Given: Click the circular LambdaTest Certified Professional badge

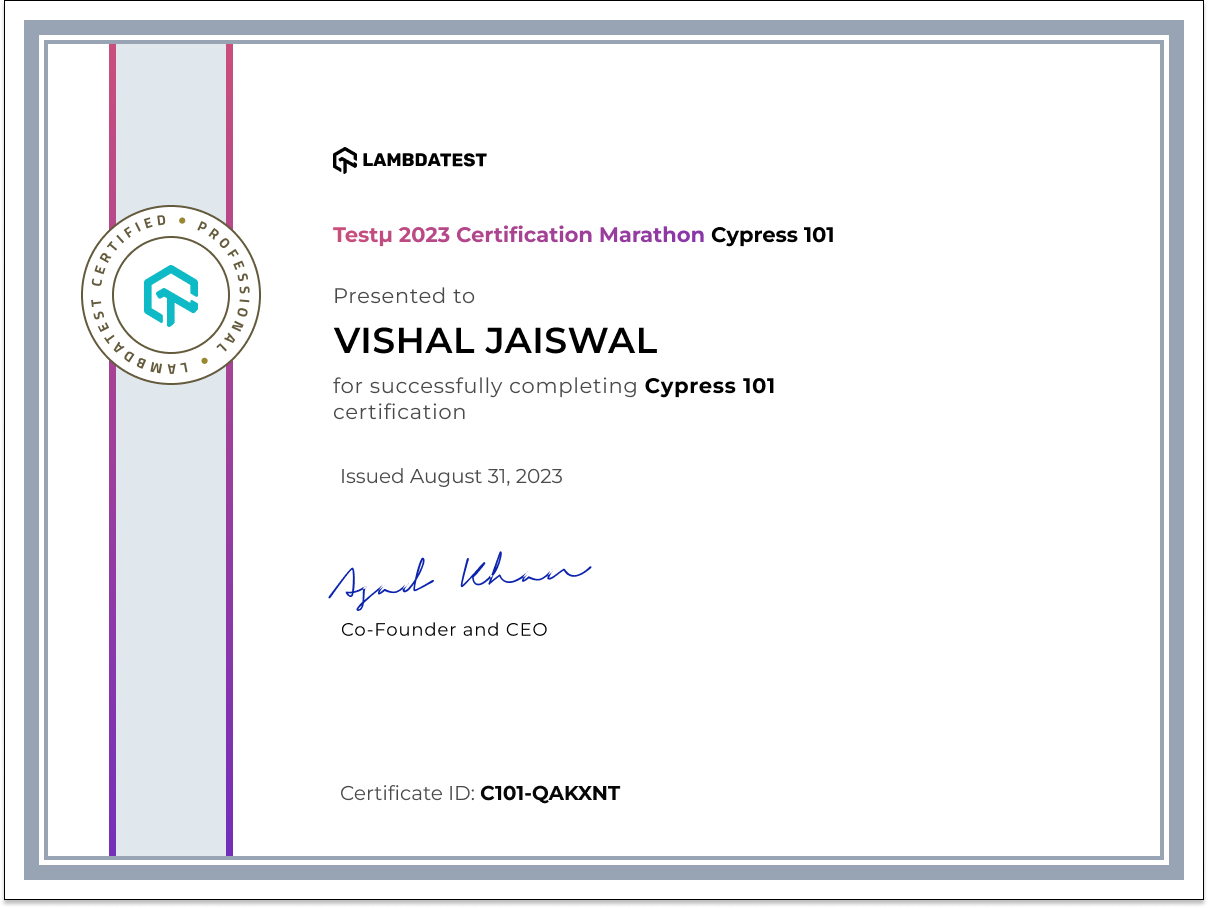Looking at the screenshot, I should pos(170,297).
